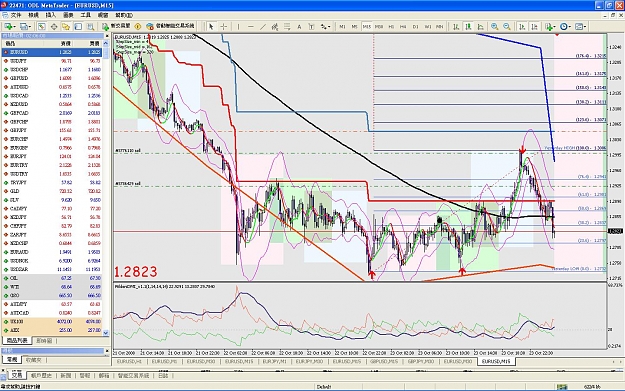Select the vertical line drawing tool
Viewport: 625px width, 391px height.
[x=238, y=26]
